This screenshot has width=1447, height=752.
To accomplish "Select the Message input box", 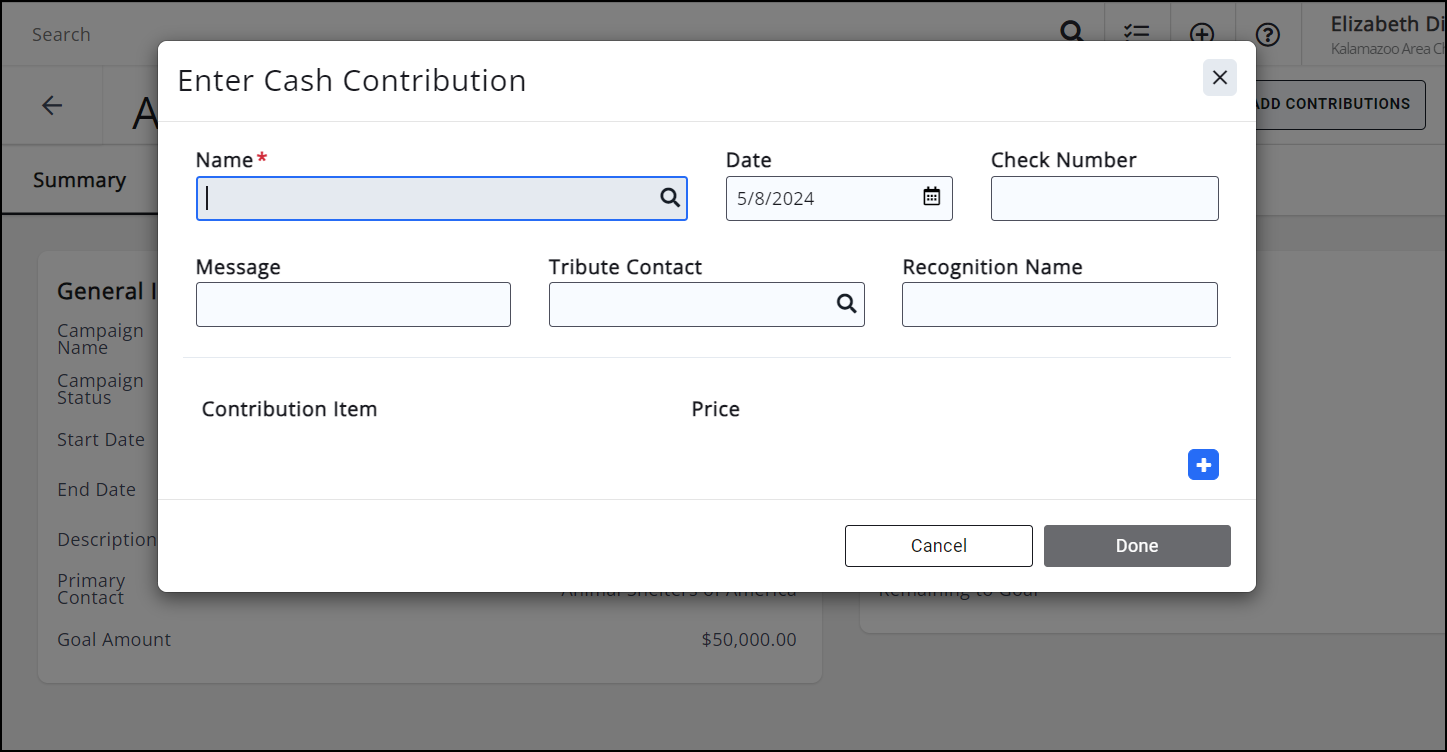I will point(353,304).
